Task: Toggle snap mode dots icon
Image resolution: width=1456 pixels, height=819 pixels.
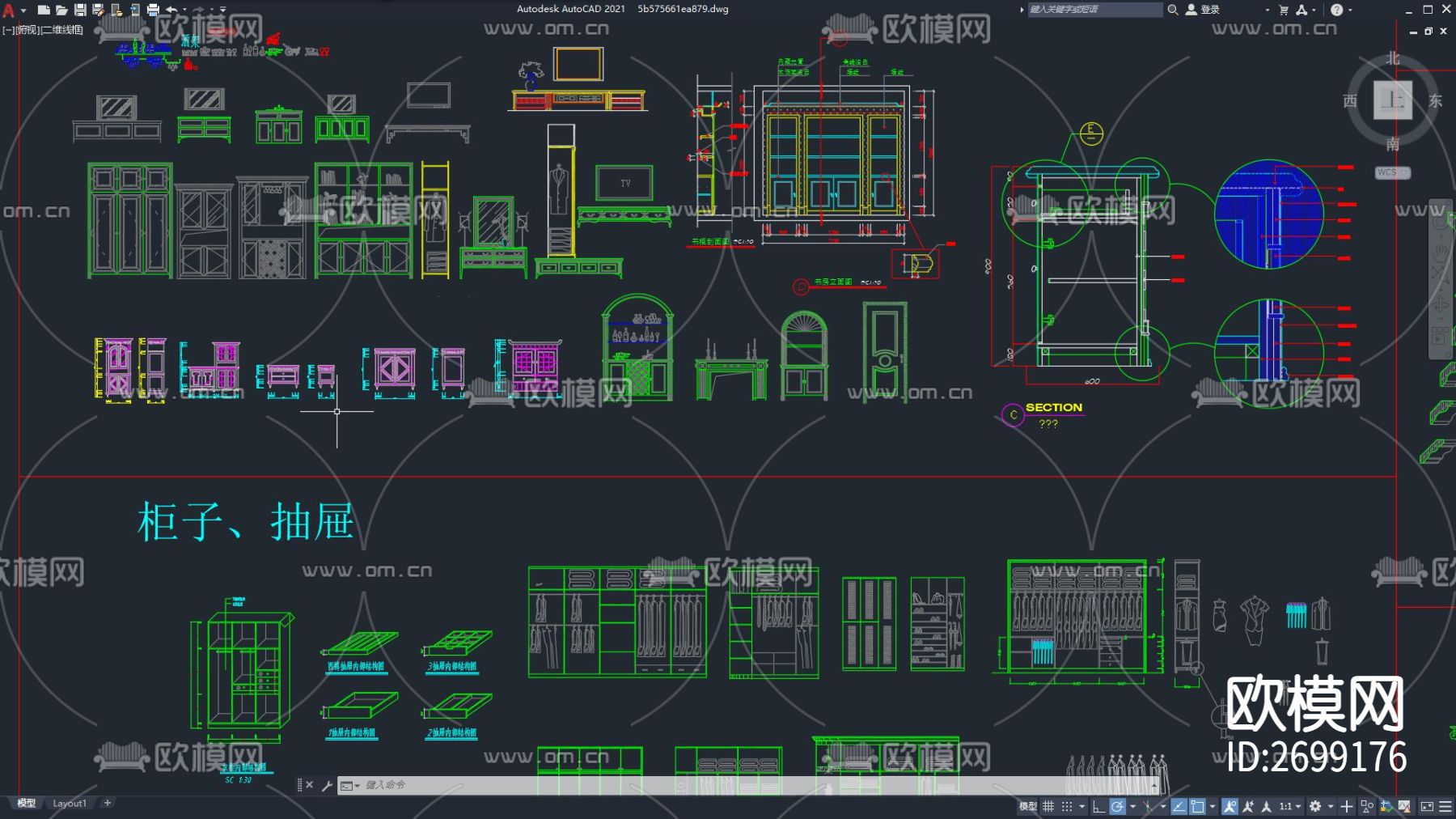Action: tap(1067, 806)
